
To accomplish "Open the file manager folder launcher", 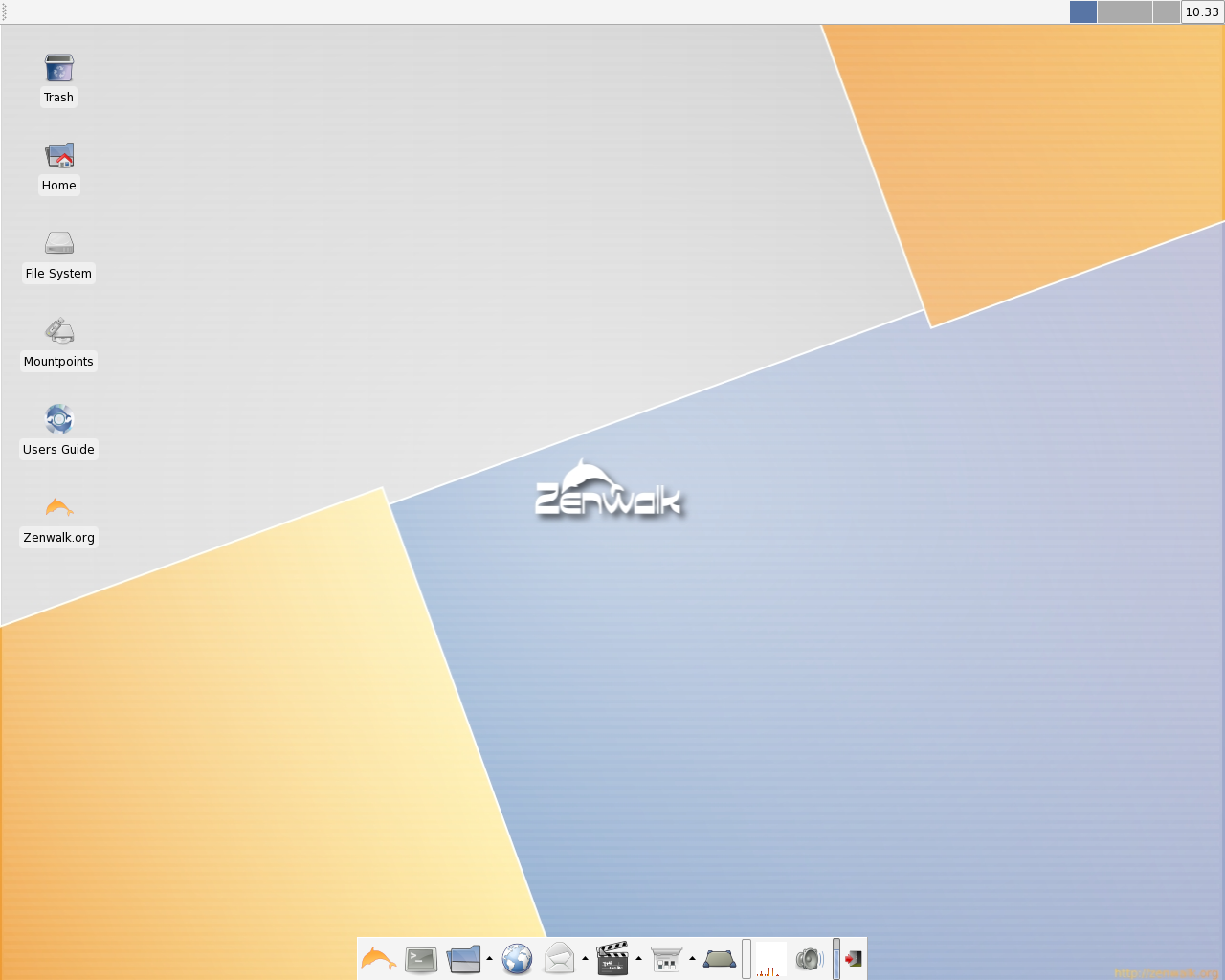I will pyautogui.click(x=464, y=959).
